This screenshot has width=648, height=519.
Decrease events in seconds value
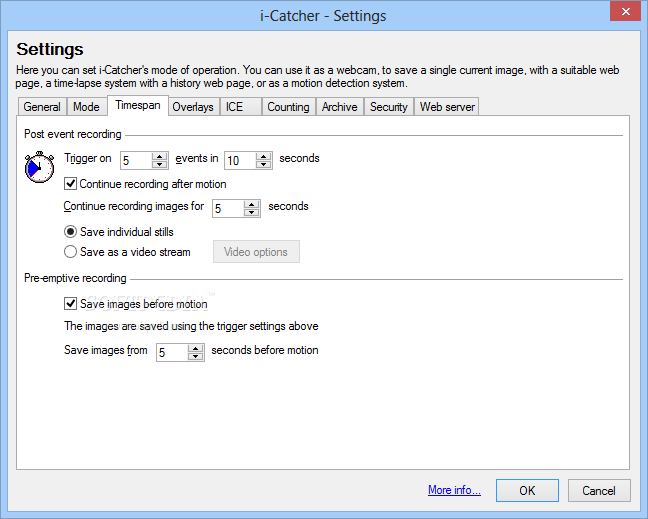(x=263, y=164)
